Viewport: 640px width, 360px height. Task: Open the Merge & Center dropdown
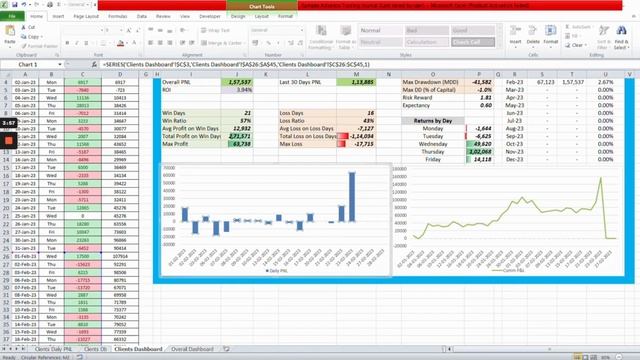tap(244, 43)
